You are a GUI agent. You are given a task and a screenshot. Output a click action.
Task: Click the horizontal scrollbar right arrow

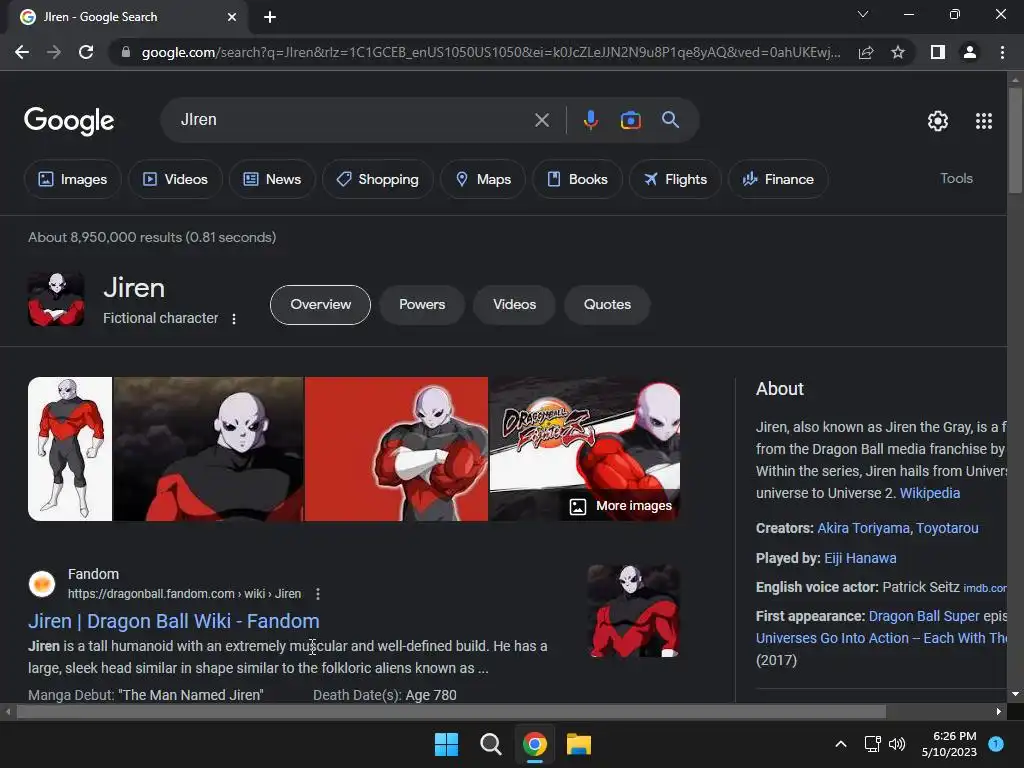tap(999, 712)
